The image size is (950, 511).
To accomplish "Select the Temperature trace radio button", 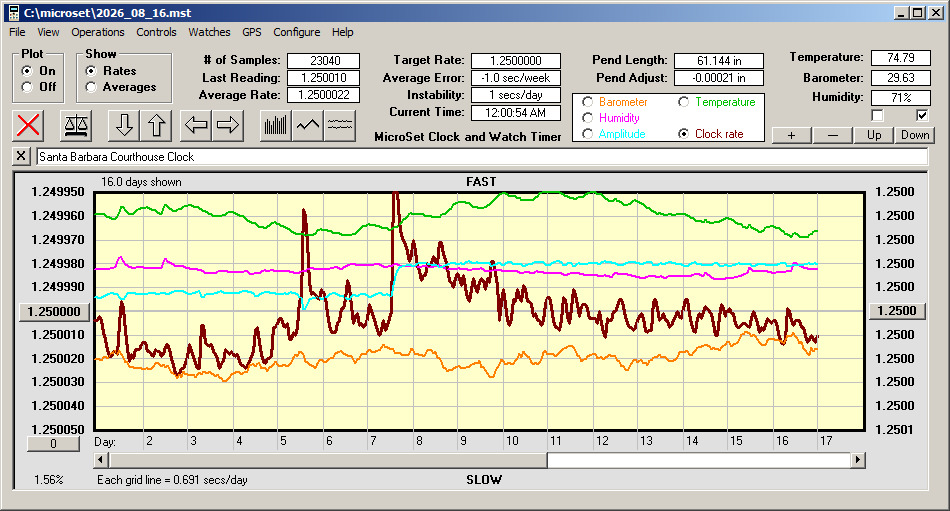I will point(683,102).
